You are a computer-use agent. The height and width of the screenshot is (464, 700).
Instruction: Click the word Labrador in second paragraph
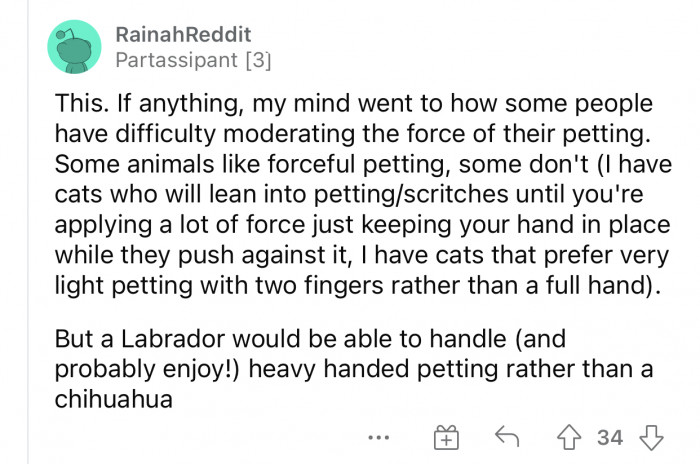click(x=173, y=339)
